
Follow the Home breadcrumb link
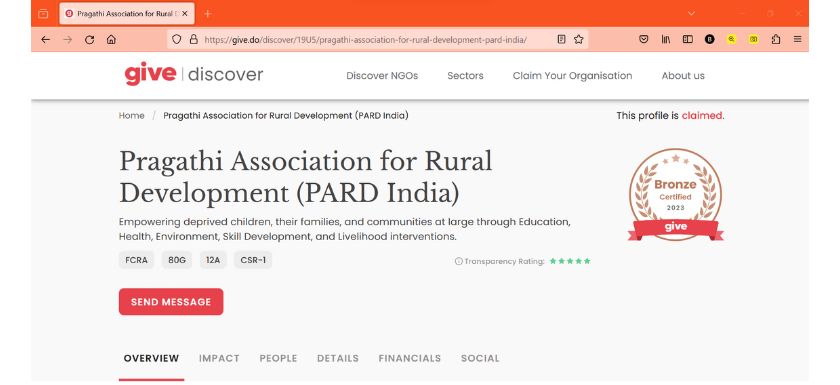tap(132, 115)
